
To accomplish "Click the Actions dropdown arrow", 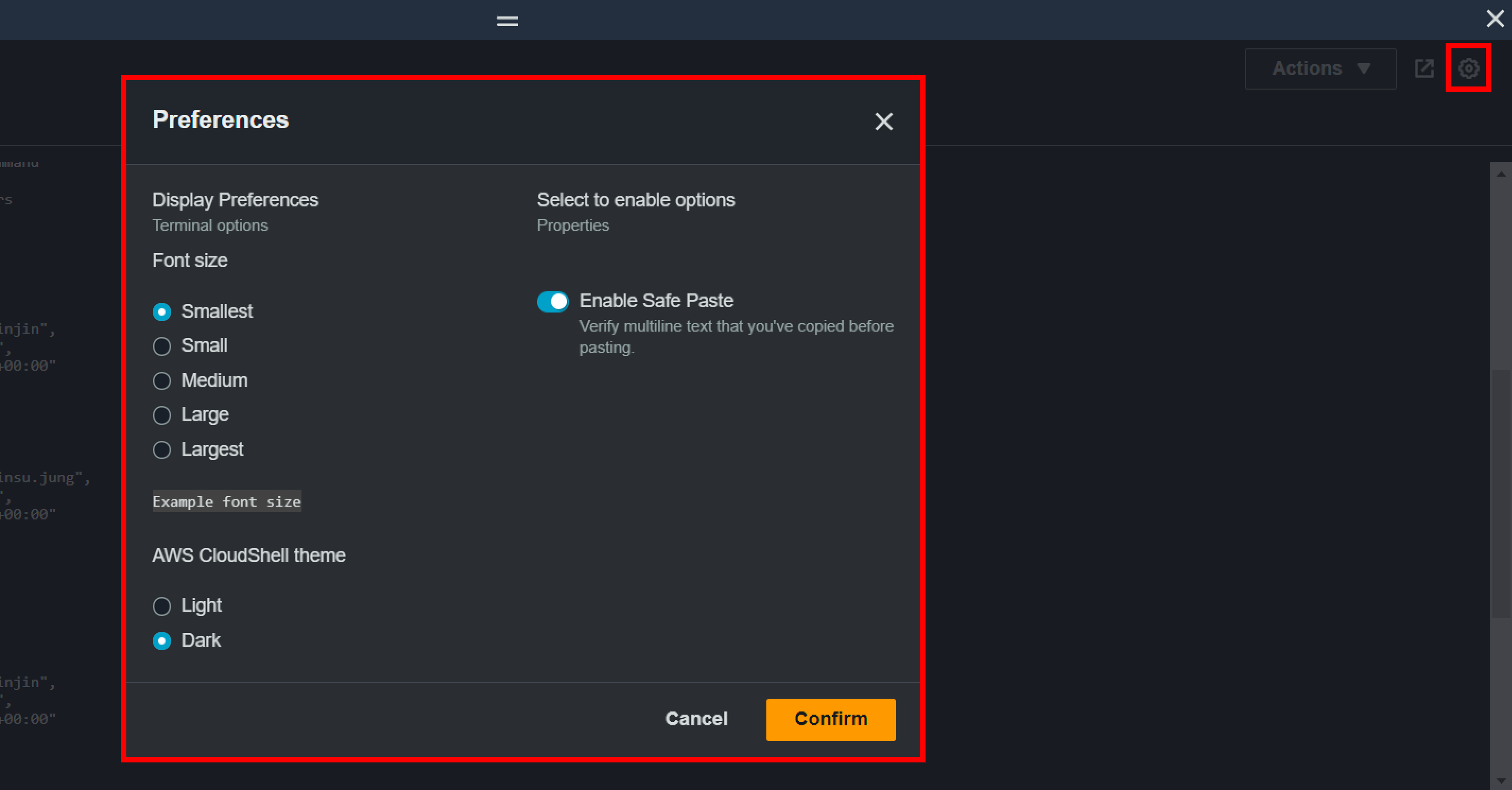I will pos(1363,68).
